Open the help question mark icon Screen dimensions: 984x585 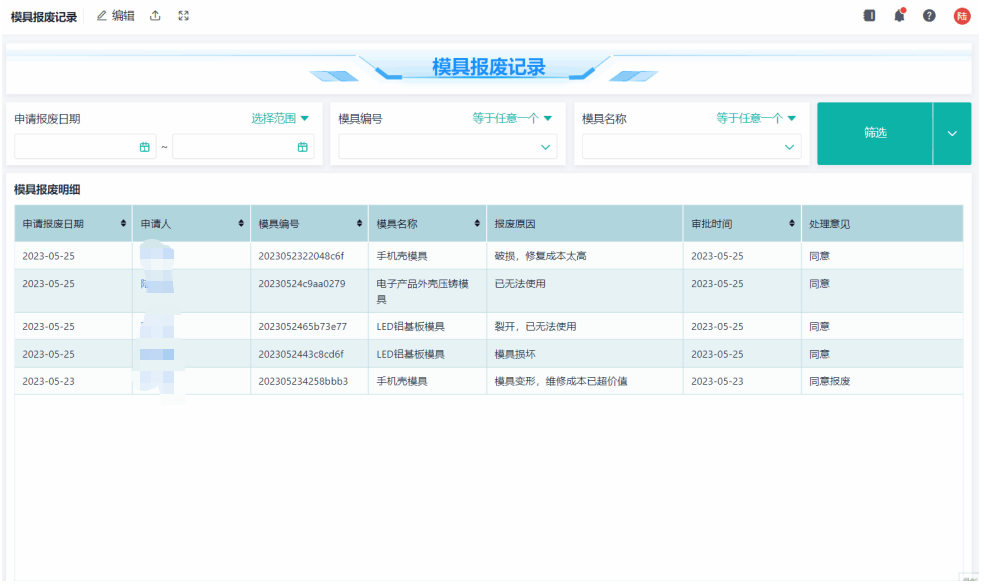click(929, 16)
